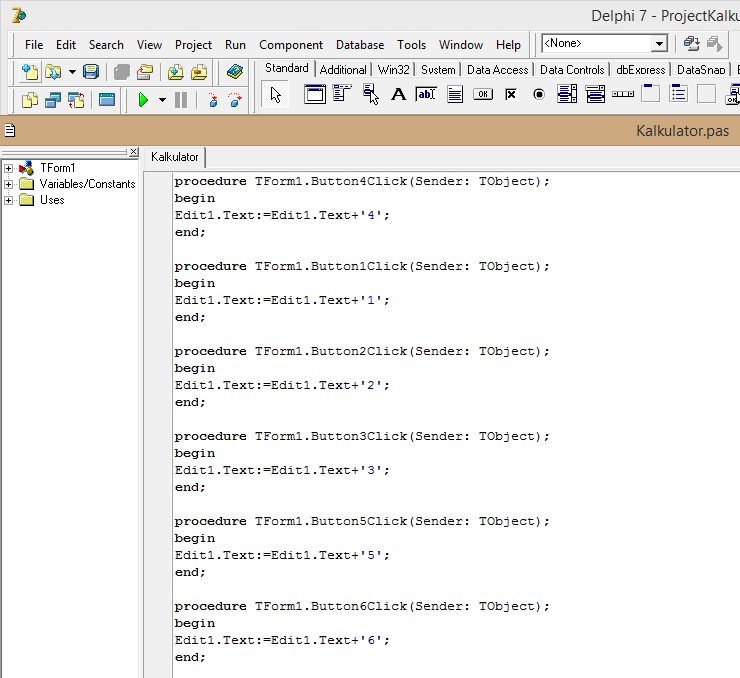
Task: Select the ScrollBar component in palette
Action: click(623, 94)
